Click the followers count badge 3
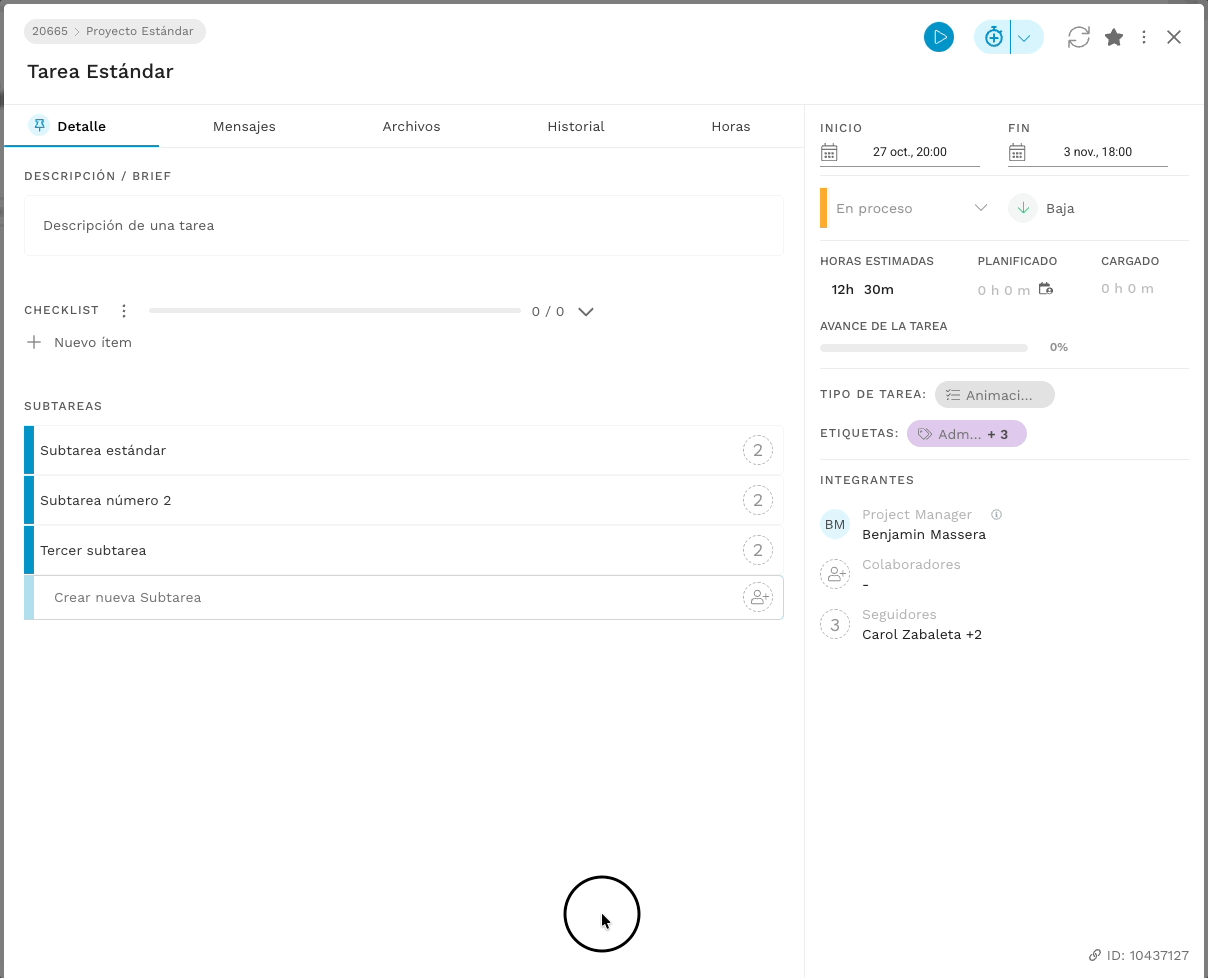Image resolution: width=1208 pixels, height=978 pixels. coord(835,624)
